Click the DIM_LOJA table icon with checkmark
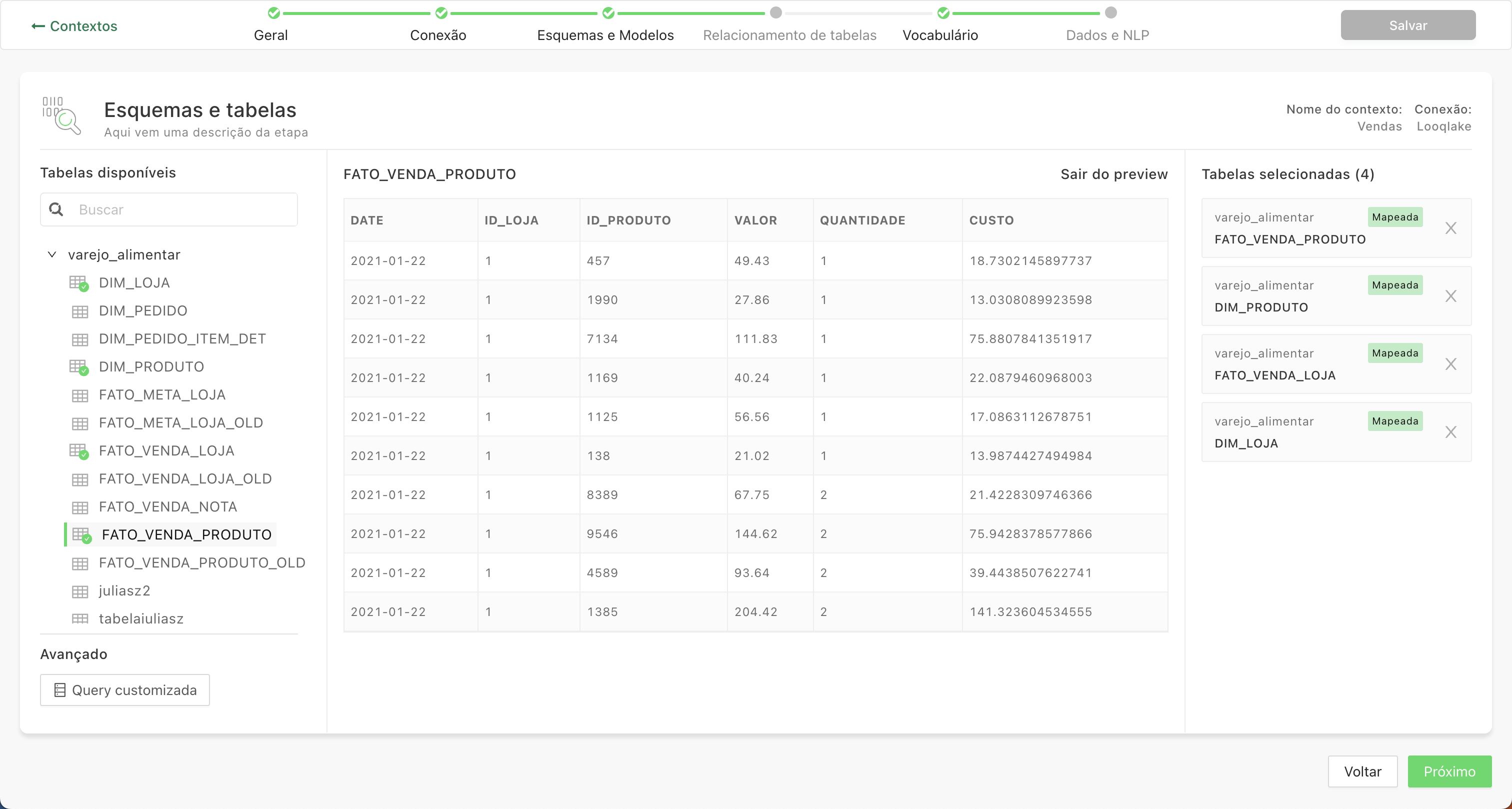Image resolution: width=1512 pixels, height=809 pixels. pos(78,283)
